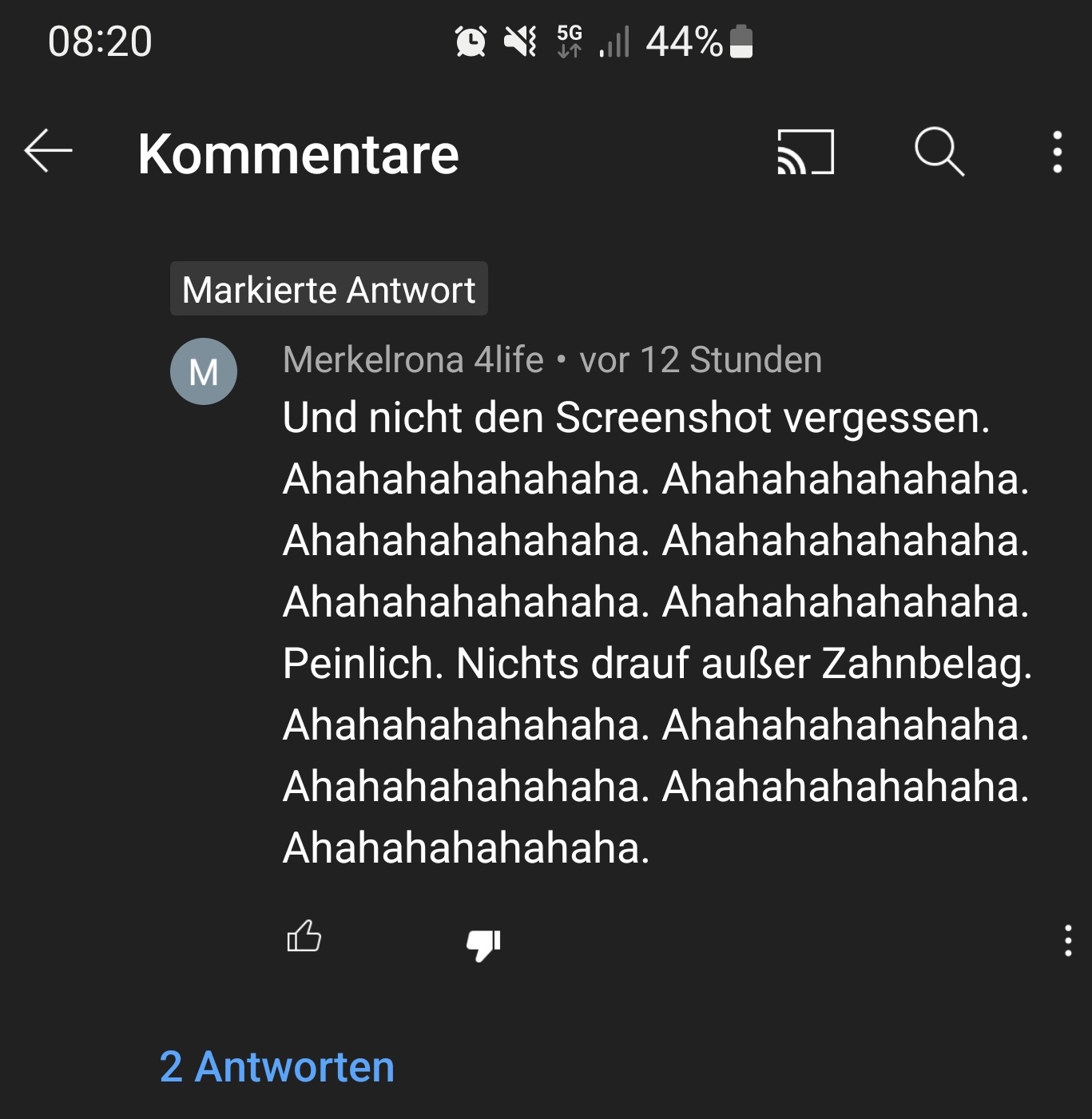Open the Merkelrona 4life profile avatar

(204, 371)
